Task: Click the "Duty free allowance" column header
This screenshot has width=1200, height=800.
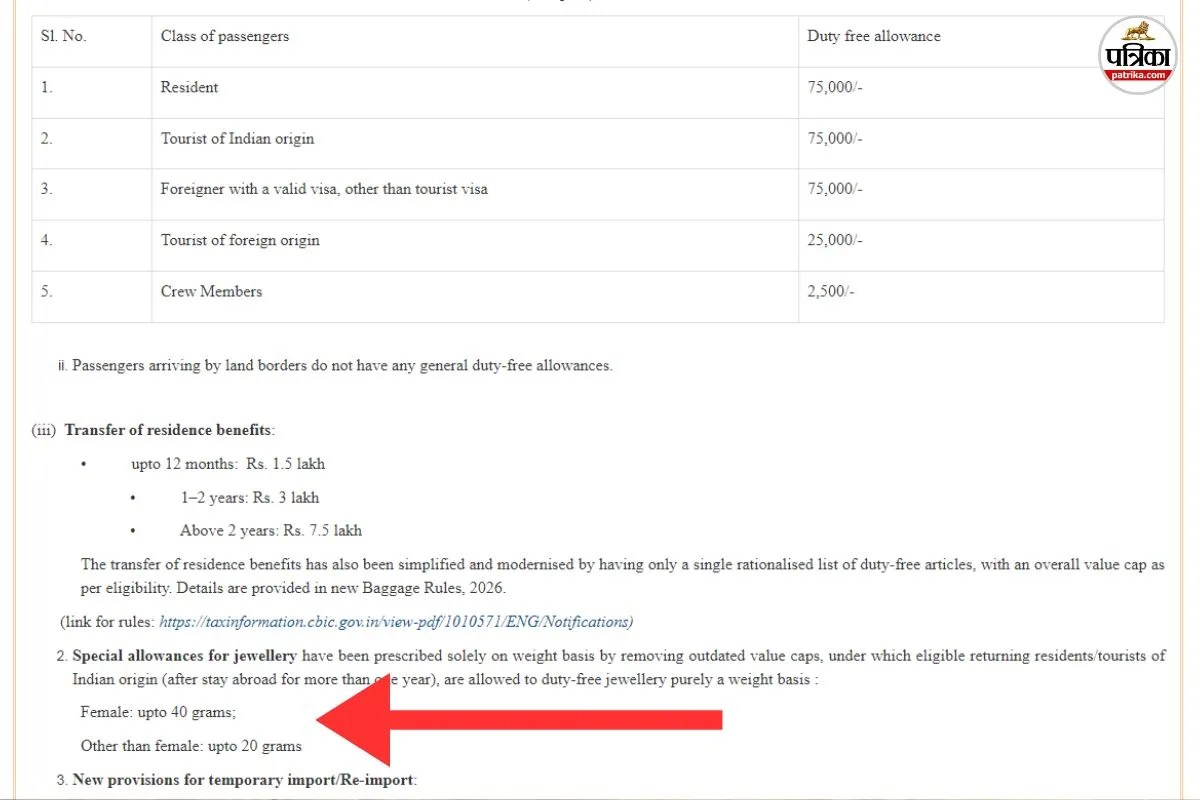Action: coord(874,36)
